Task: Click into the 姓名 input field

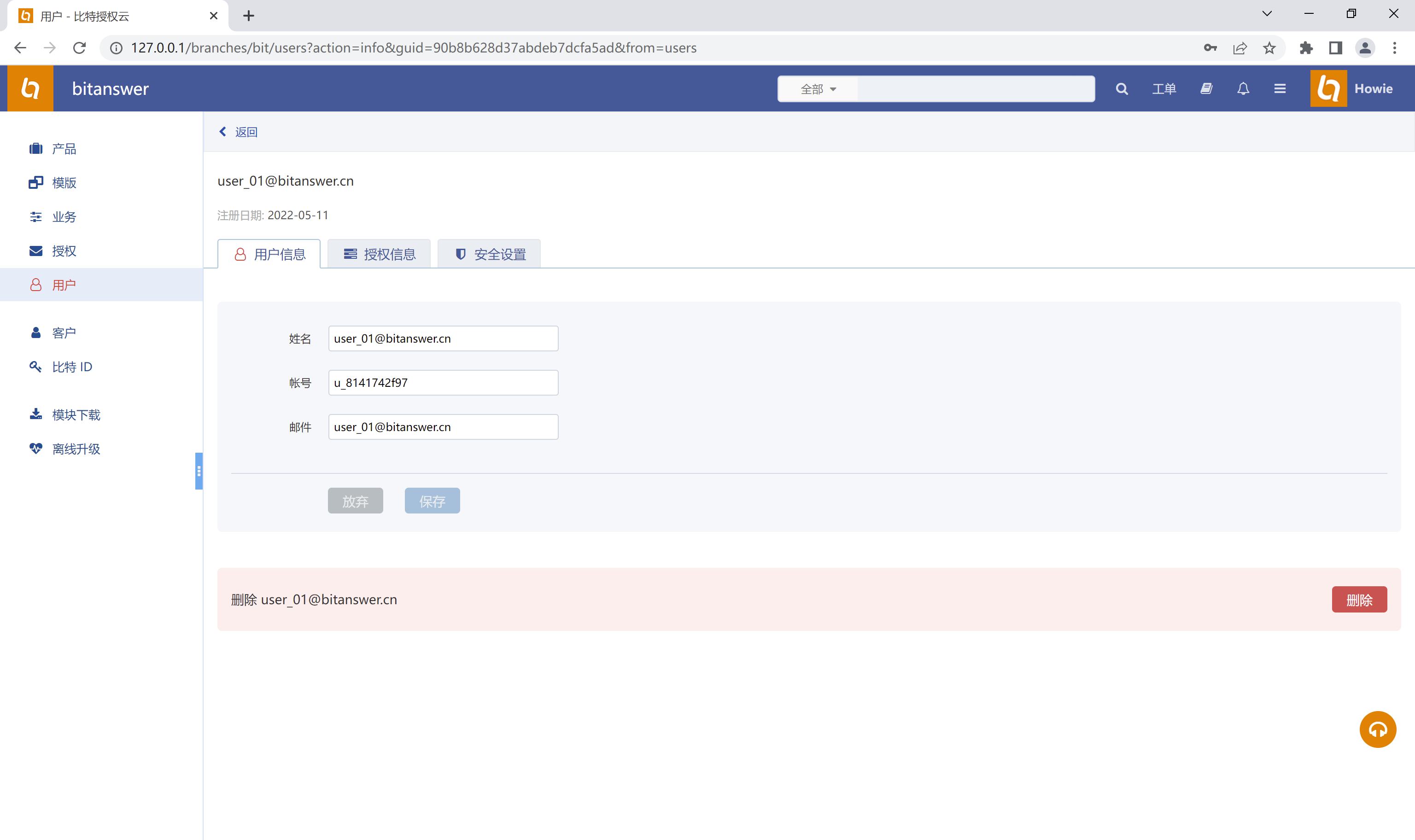Action: pos(443,338)
